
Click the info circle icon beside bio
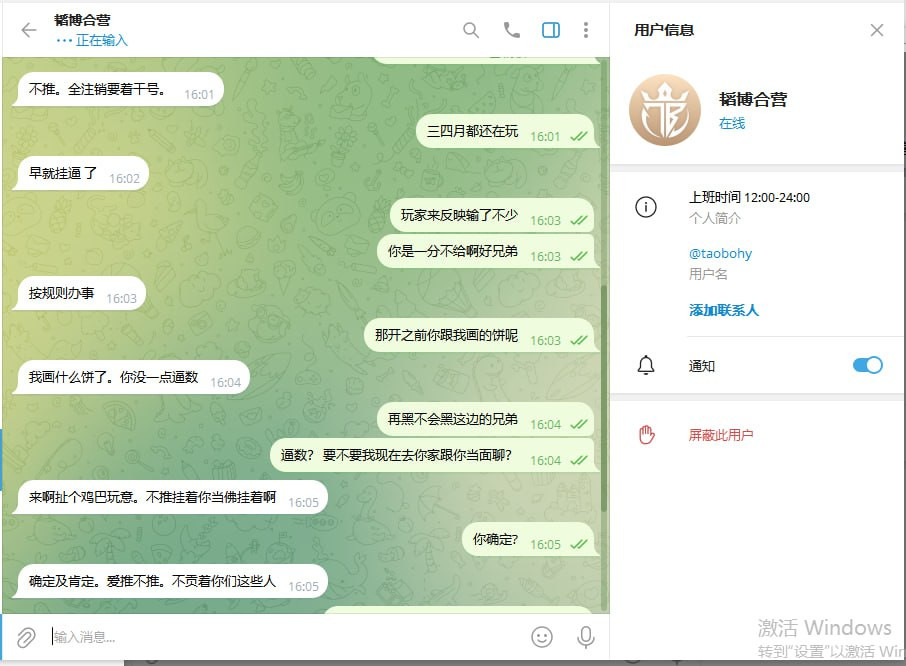coord(646,207)
